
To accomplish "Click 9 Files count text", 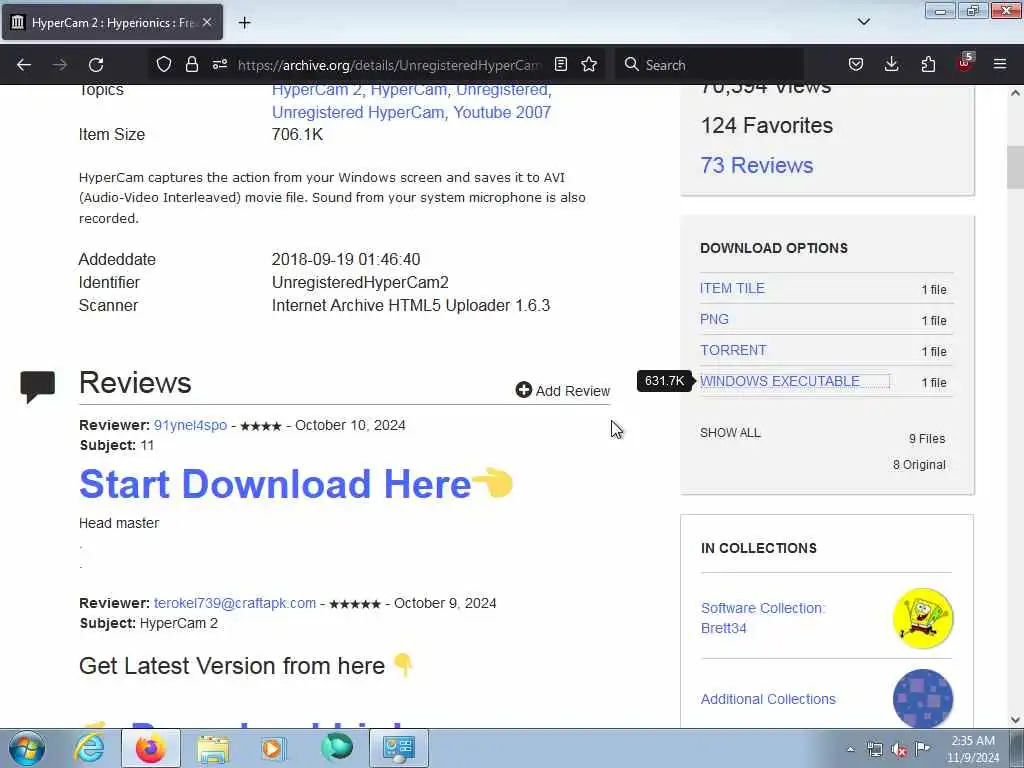I will point(927,439).
